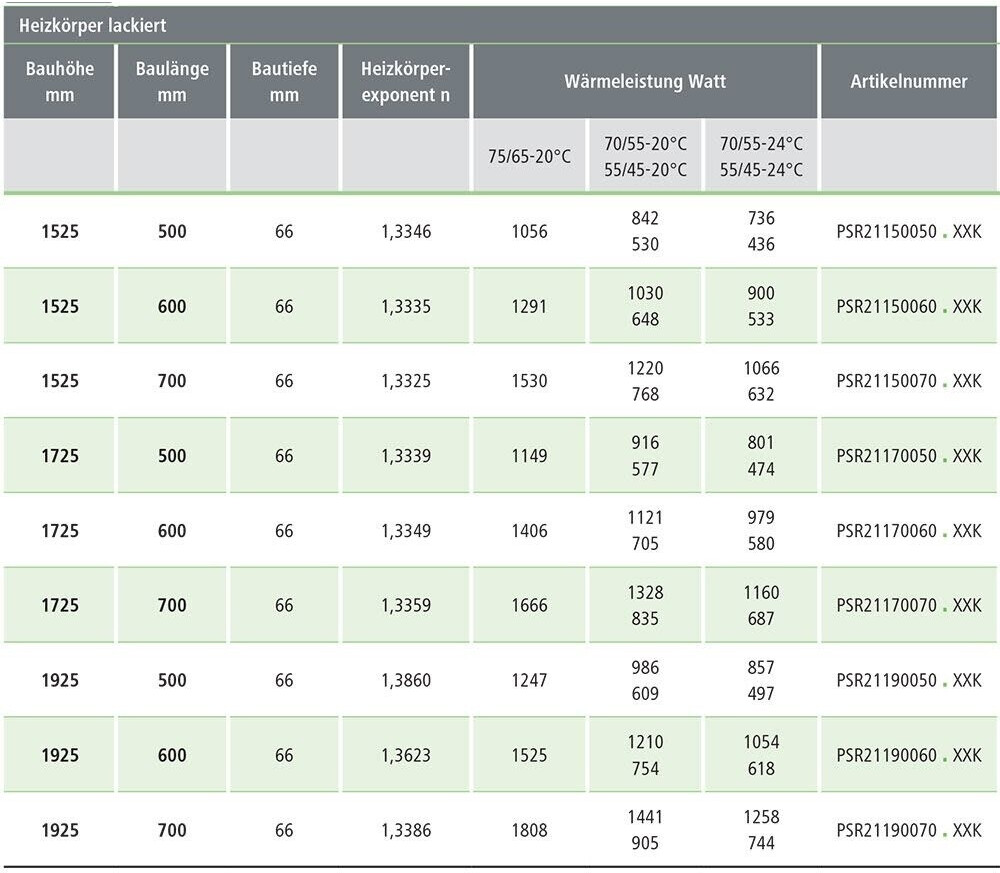Select the 1056 watt output cell
Screen dimensions: 1000x873
529,232
